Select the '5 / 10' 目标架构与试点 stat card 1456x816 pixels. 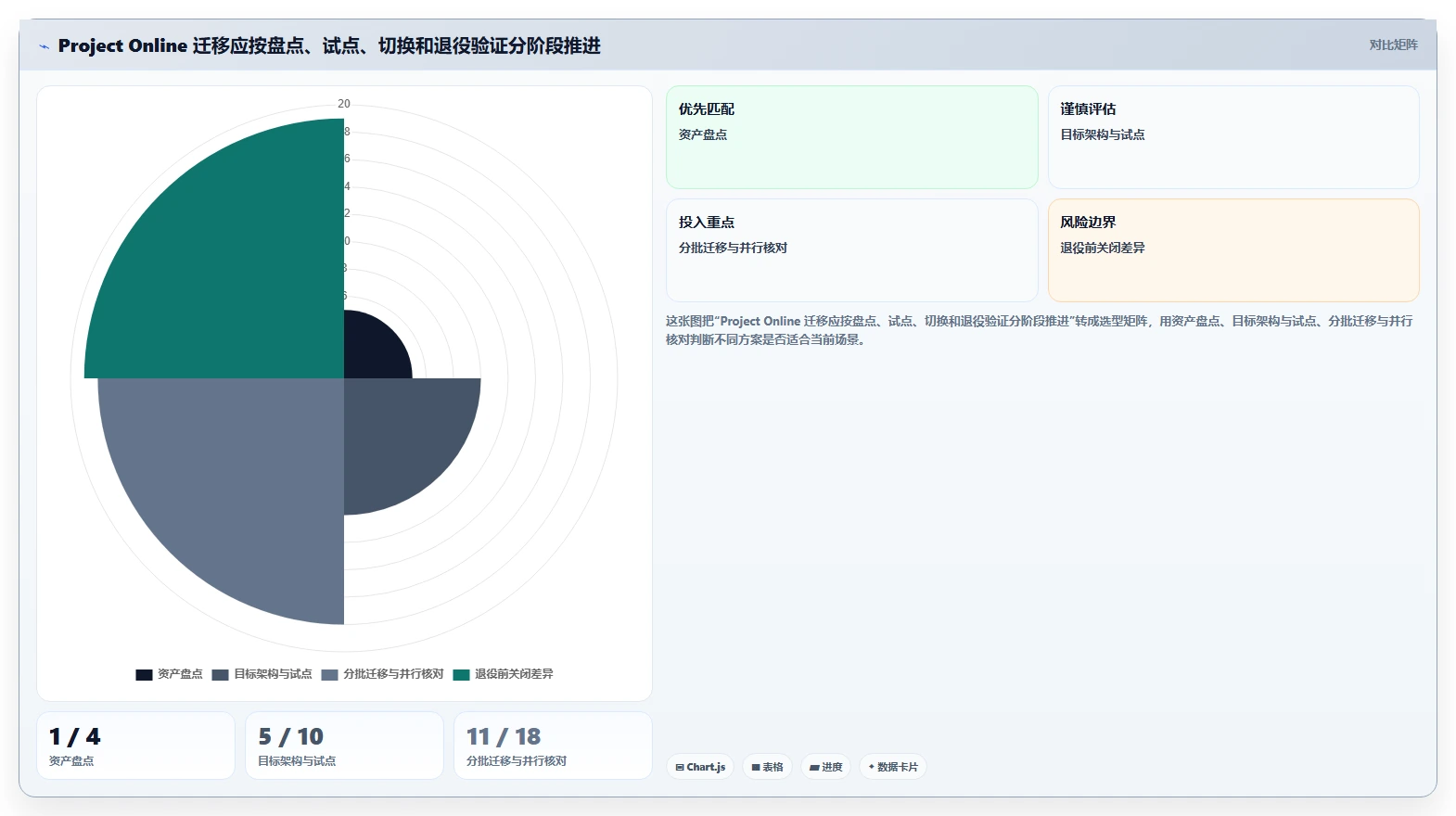point(344,746)
